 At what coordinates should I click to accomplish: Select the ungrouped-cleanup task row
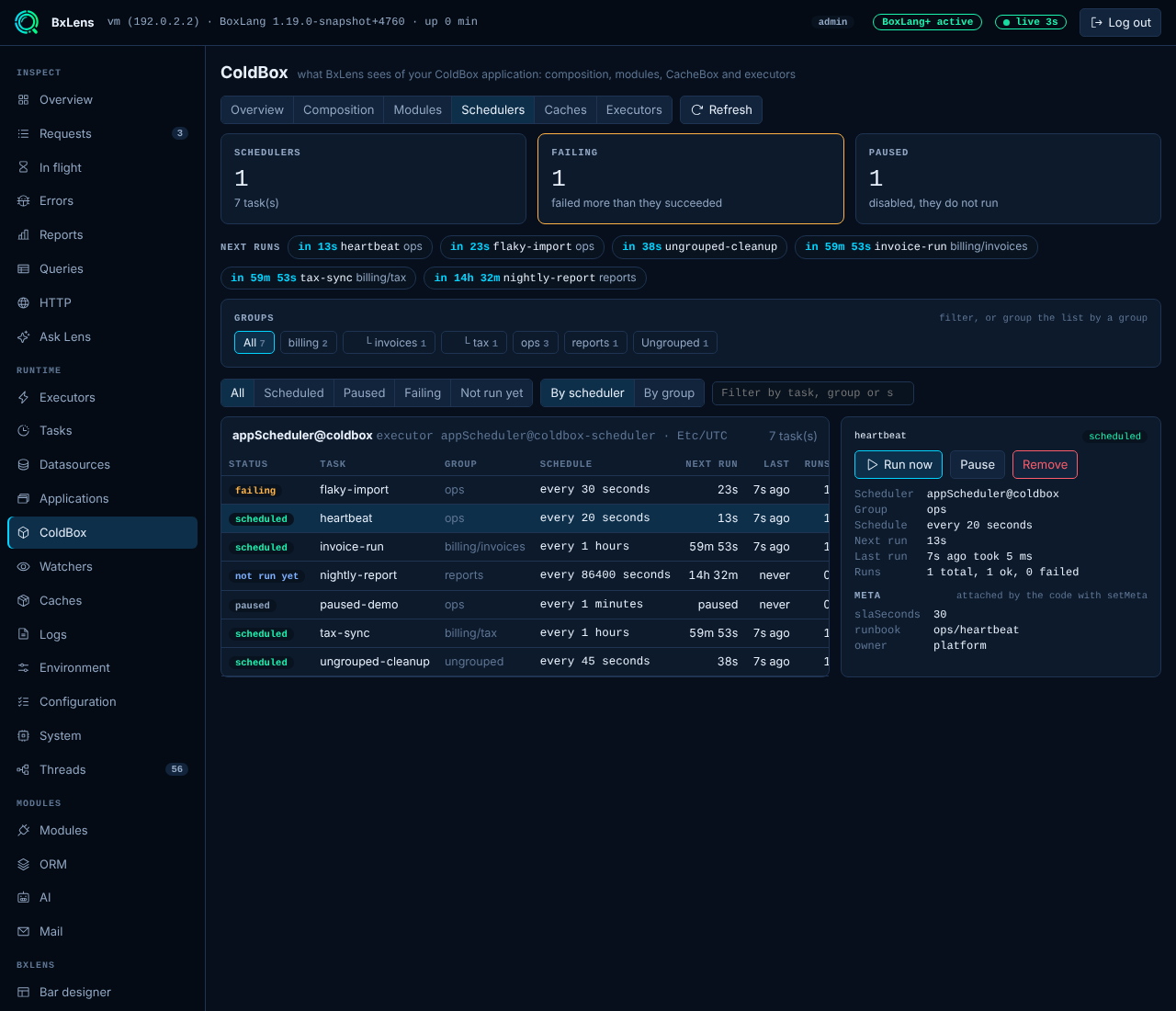point(525,662)
